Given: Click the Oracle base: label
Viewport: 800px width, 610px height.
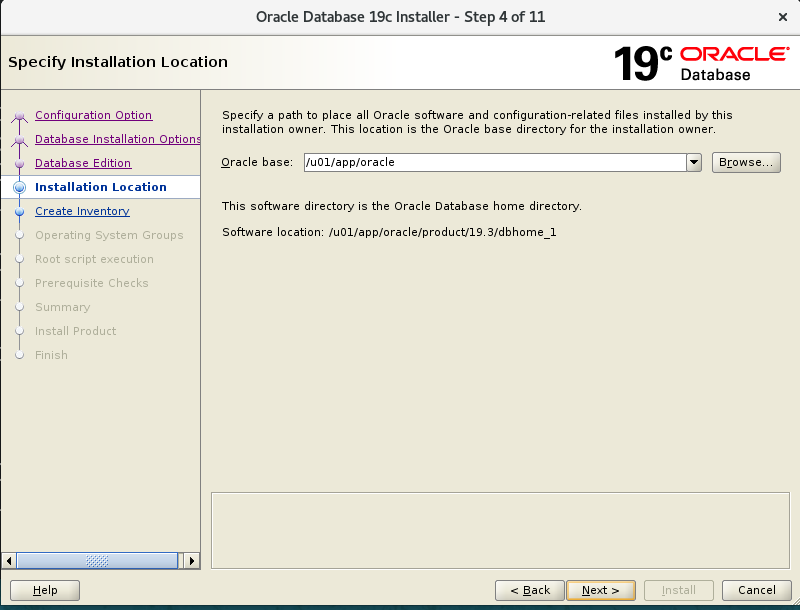Looking at the screenshot, I should pyautogui.click(x=257, y=163).
